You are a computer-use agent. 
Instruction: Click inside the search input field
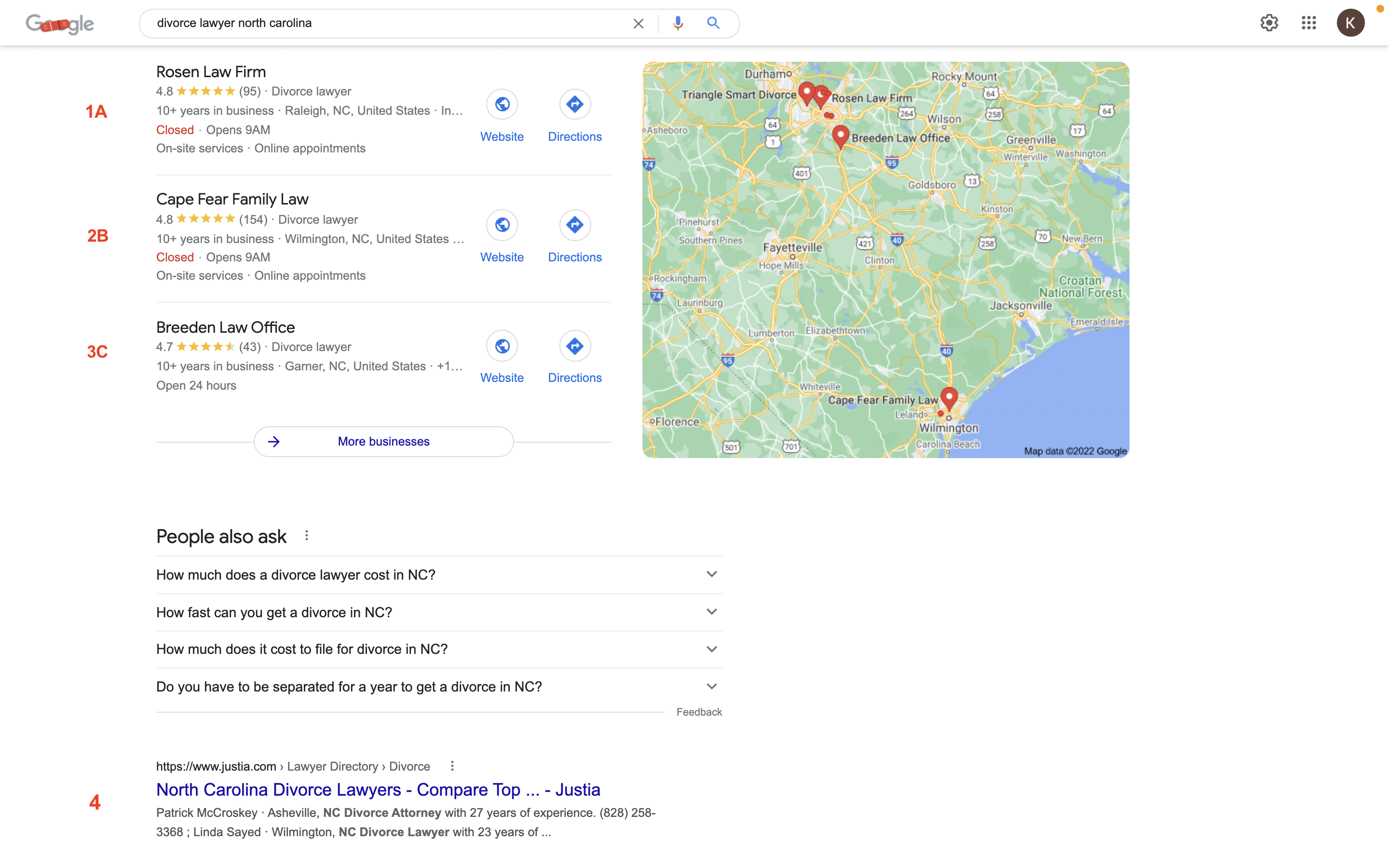point(390,23)
